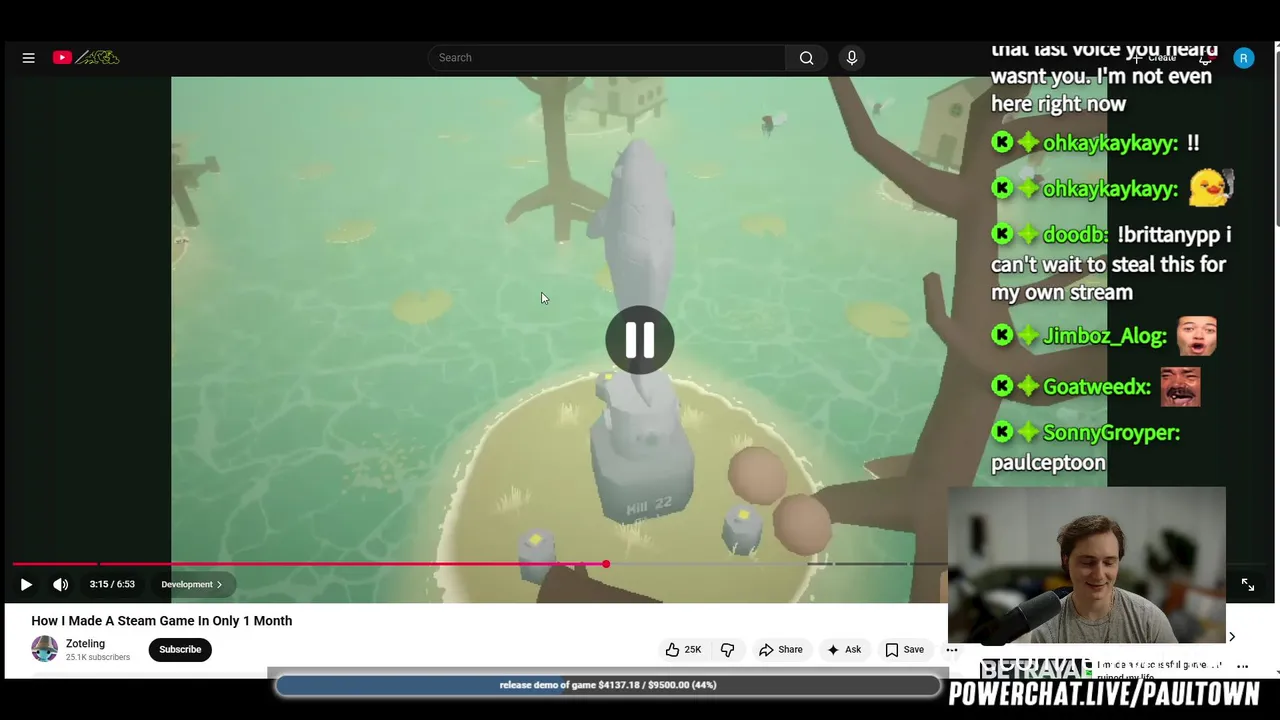Click the 3:15 / 6:53 time display
Viewport: 1280px width, 720px height.
pyautogui.click(x=112, y=584)
